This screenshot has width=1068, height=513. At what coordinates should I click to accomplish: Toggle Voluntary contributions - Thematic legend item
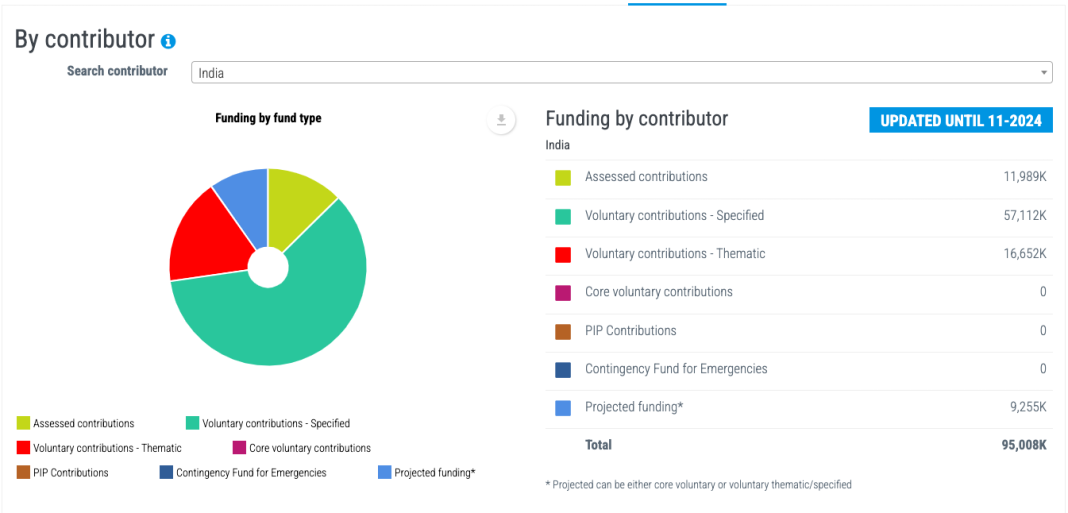pyautogui.click(x=99, y=448)
